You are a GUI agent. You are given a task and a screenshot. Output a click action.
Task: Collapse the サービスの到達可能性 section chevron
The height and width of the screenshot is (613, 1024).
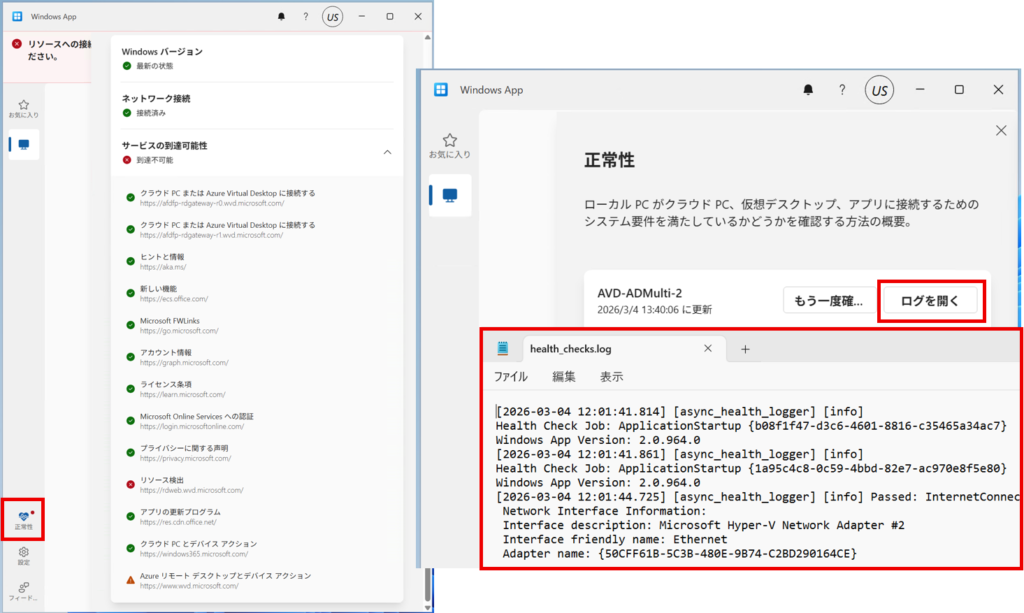(387, 152)
